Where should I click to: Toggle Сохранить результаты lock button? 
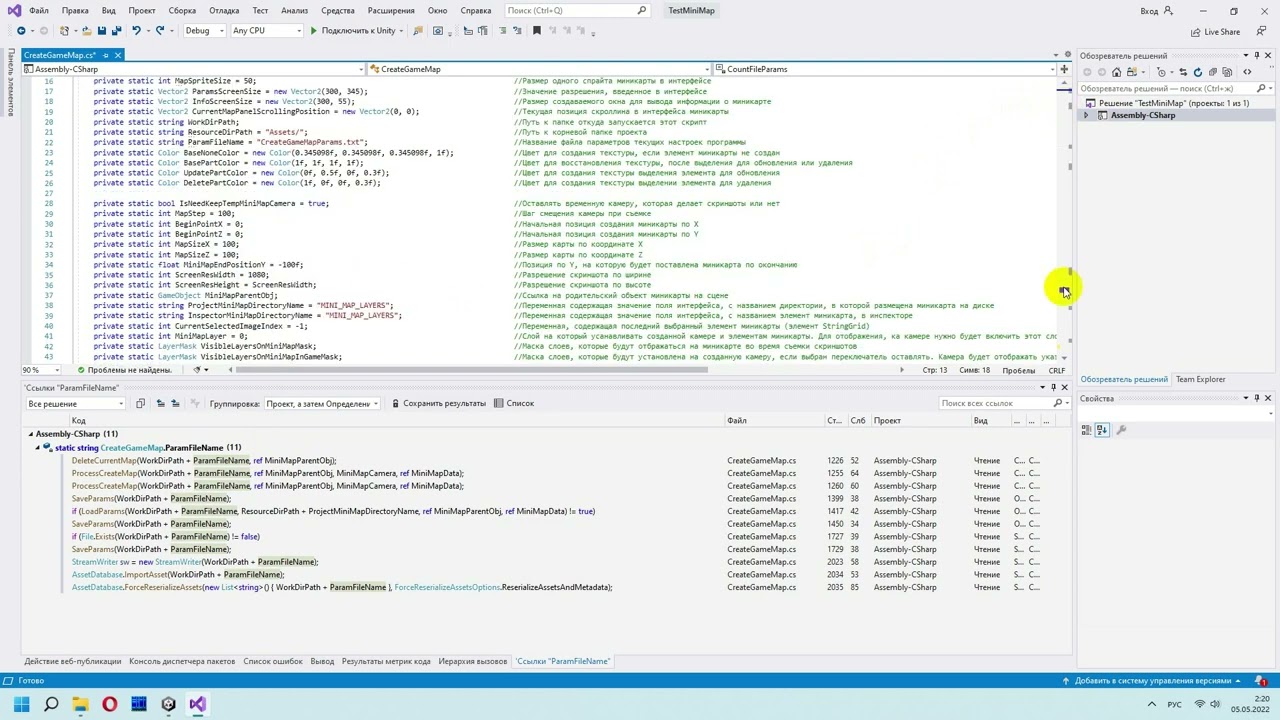[437, 403]
